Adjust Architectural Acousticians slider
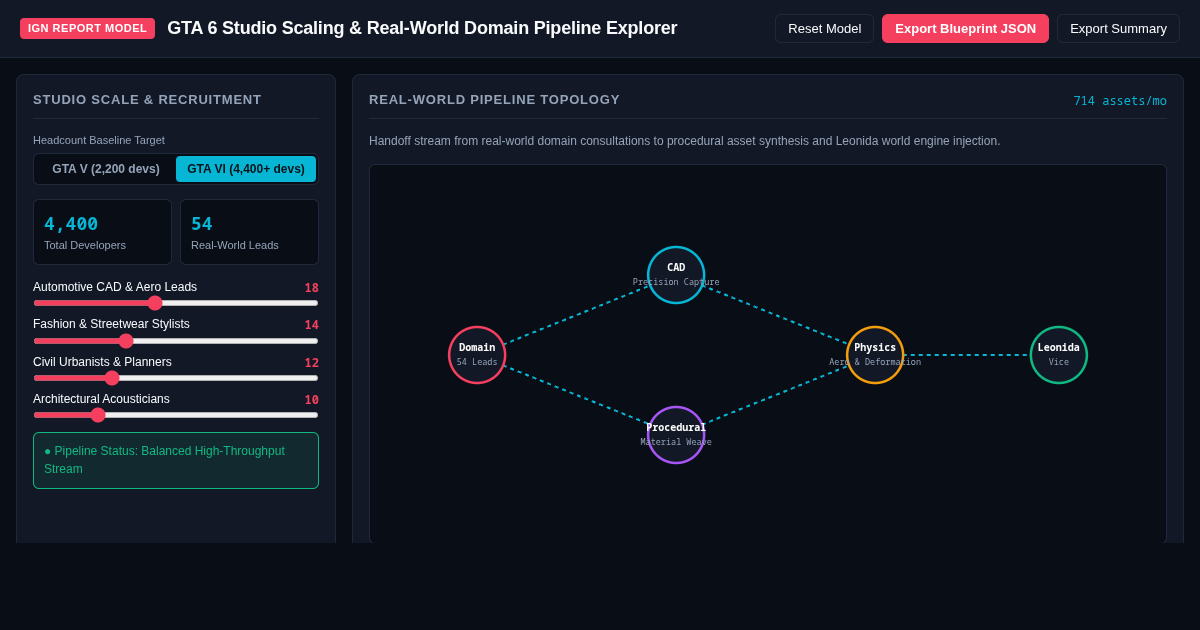This screenshot has height=630, width=1200. click(x=176, y=415)
